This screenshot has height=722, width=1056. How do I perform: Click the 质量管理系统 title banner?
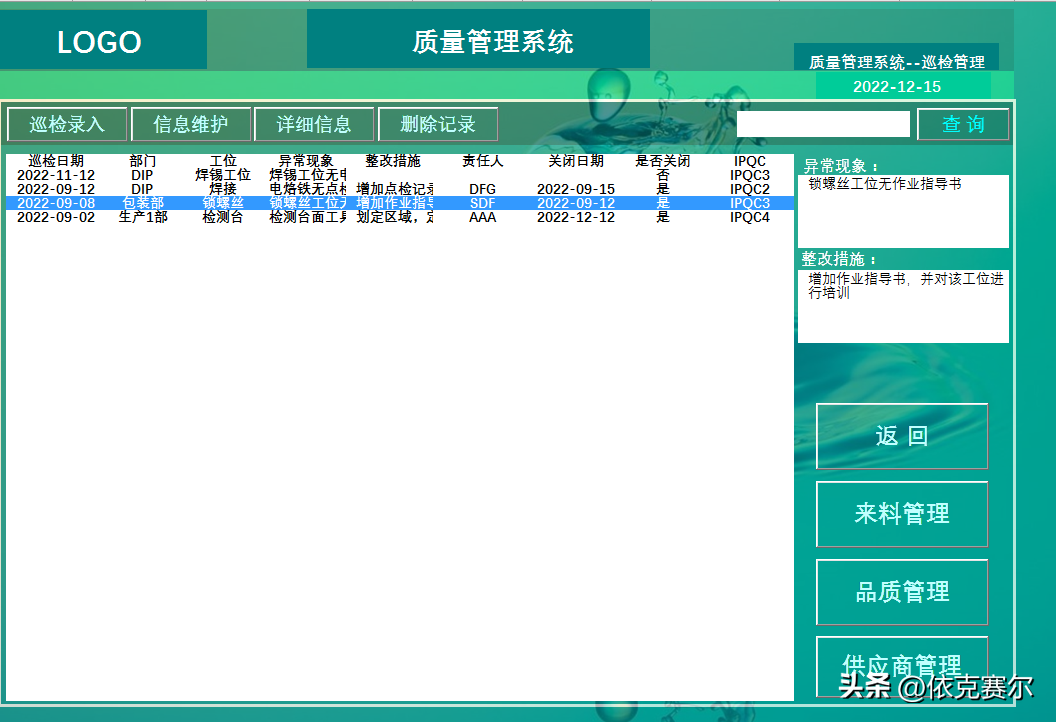(478, 39)
